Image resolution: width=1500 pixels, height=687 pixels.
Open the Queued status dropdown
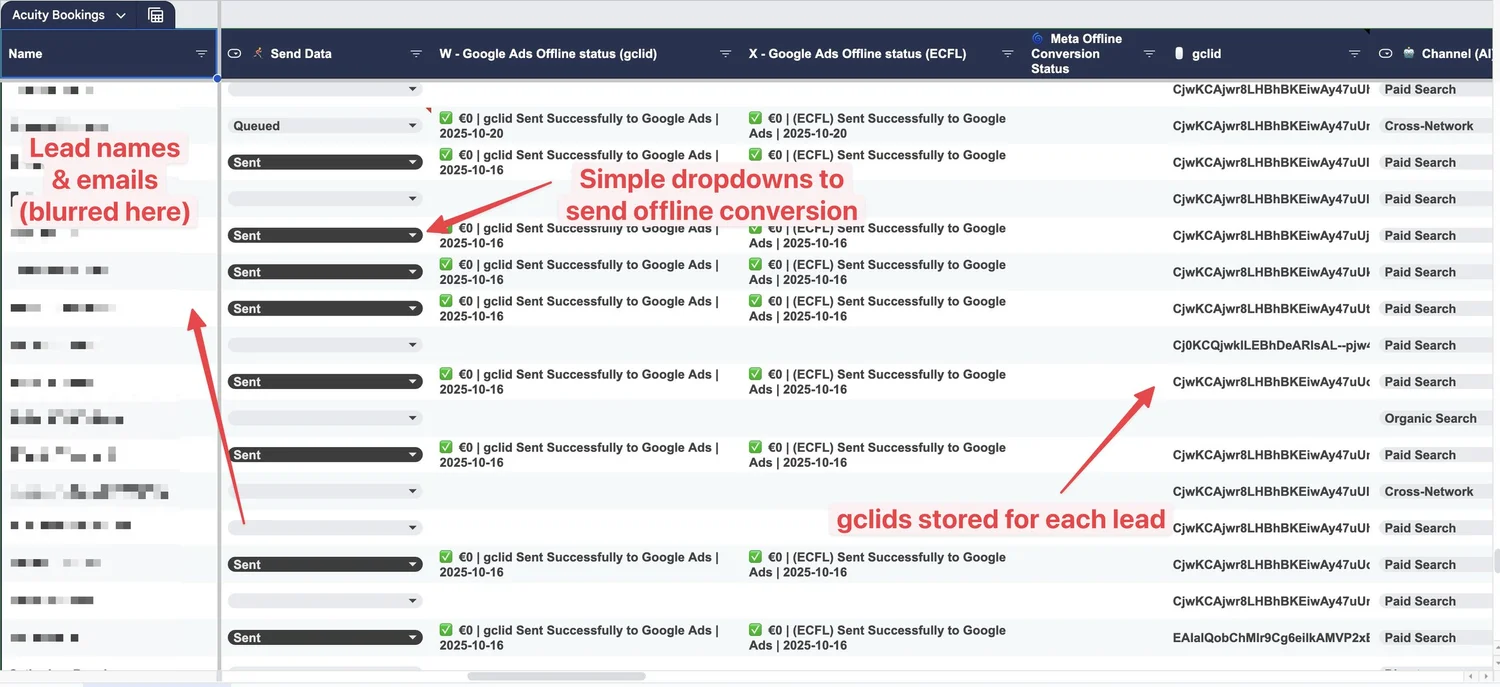coord(324,125)
